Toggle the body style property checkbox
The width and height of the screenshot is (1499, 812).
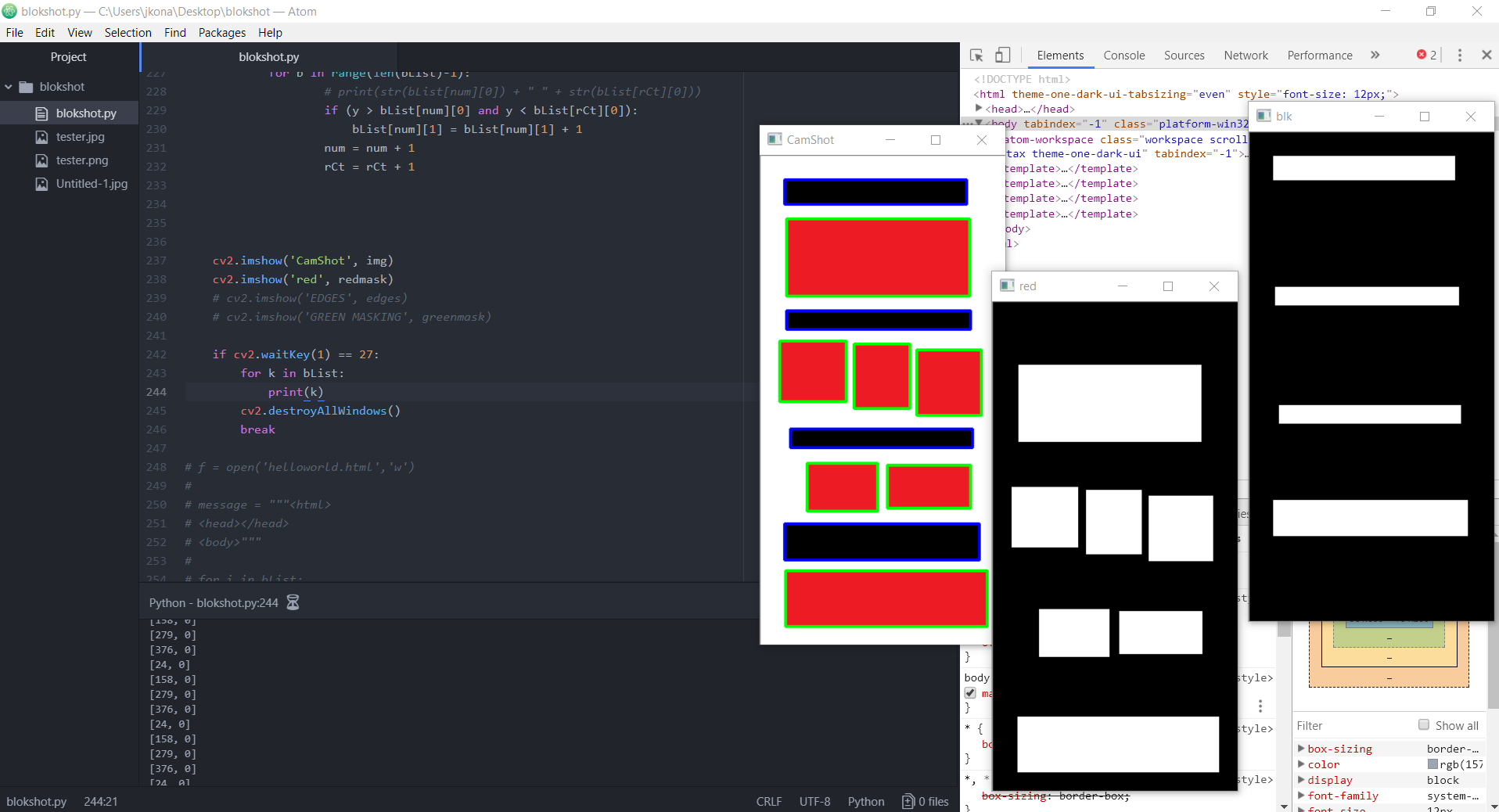click(x=970, y=693)
